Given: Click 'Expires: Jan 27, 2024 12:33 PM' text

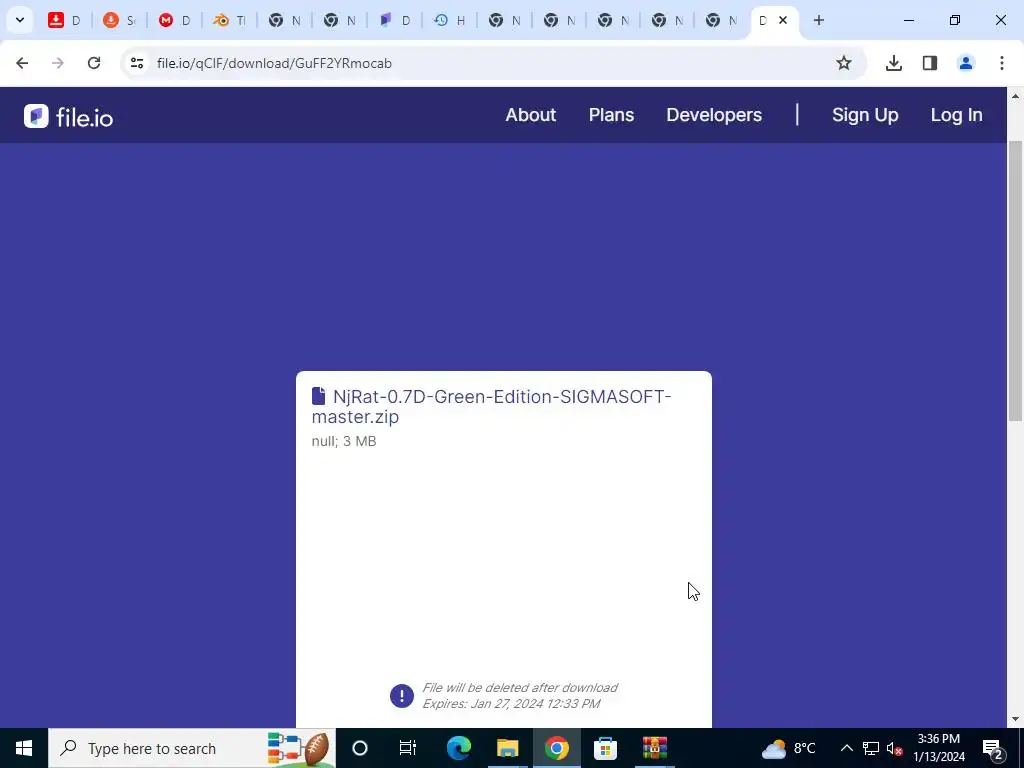Looking at the screenshot, I should point(511,704).
